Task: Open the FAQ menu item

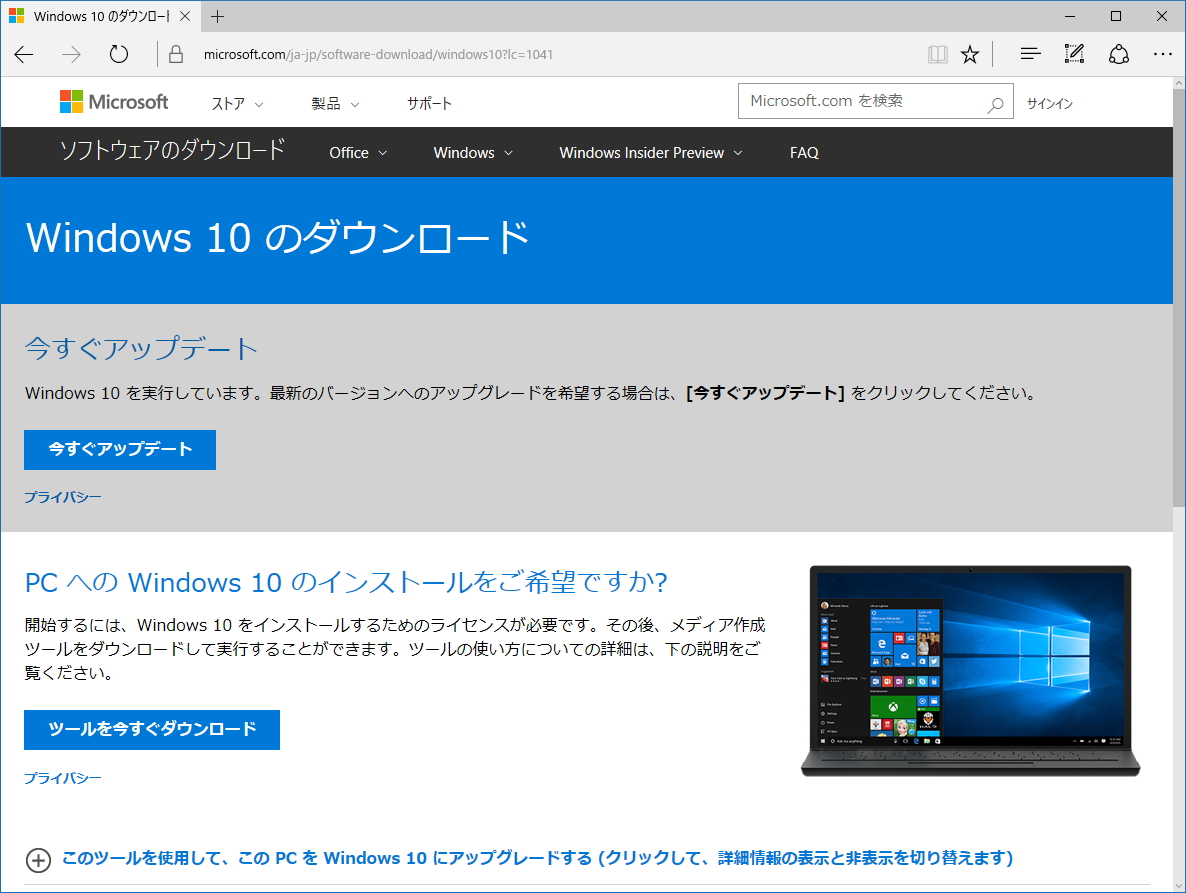Action: pyautogui.click(x=803, y=152)
